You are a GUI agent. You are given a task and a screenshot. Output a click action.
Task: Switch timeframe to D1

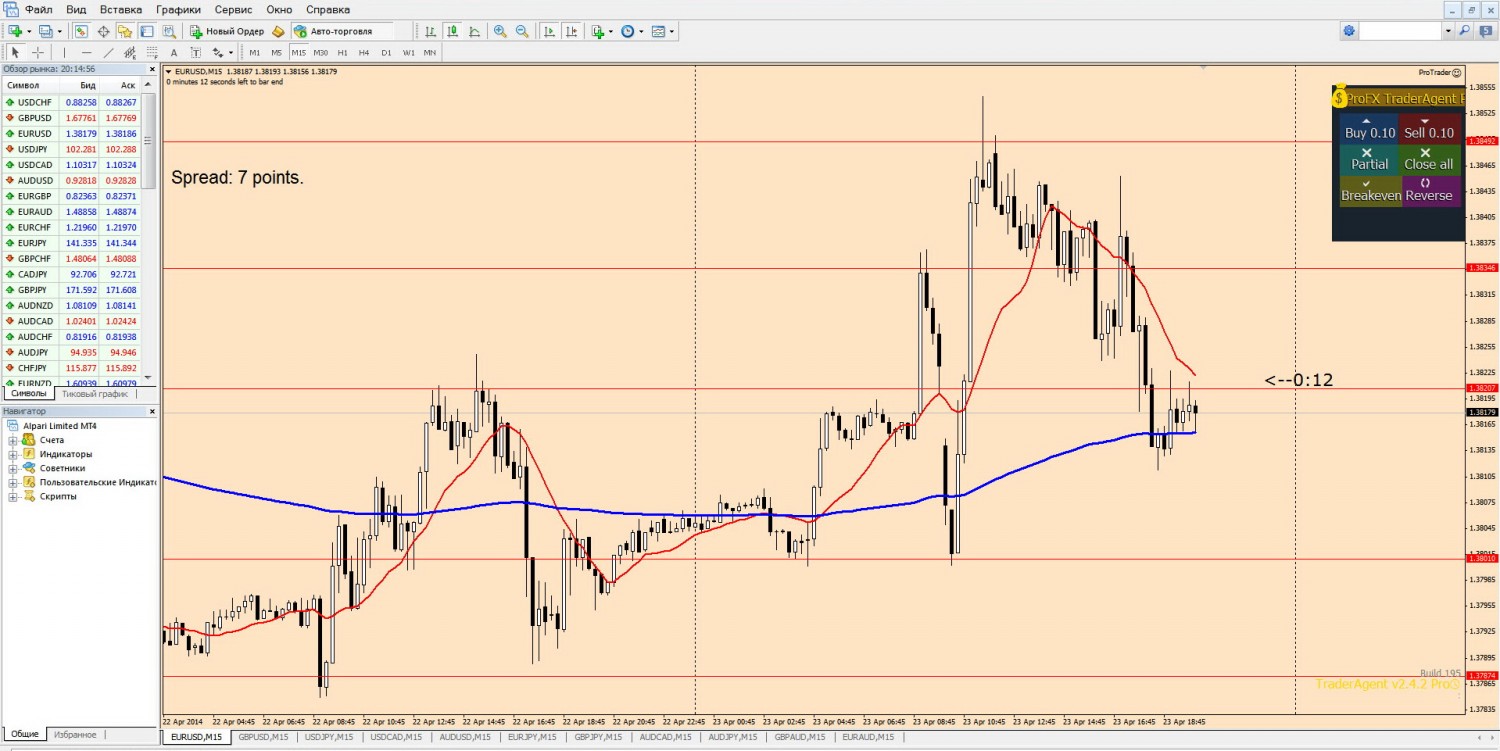[x=386, y=52]
